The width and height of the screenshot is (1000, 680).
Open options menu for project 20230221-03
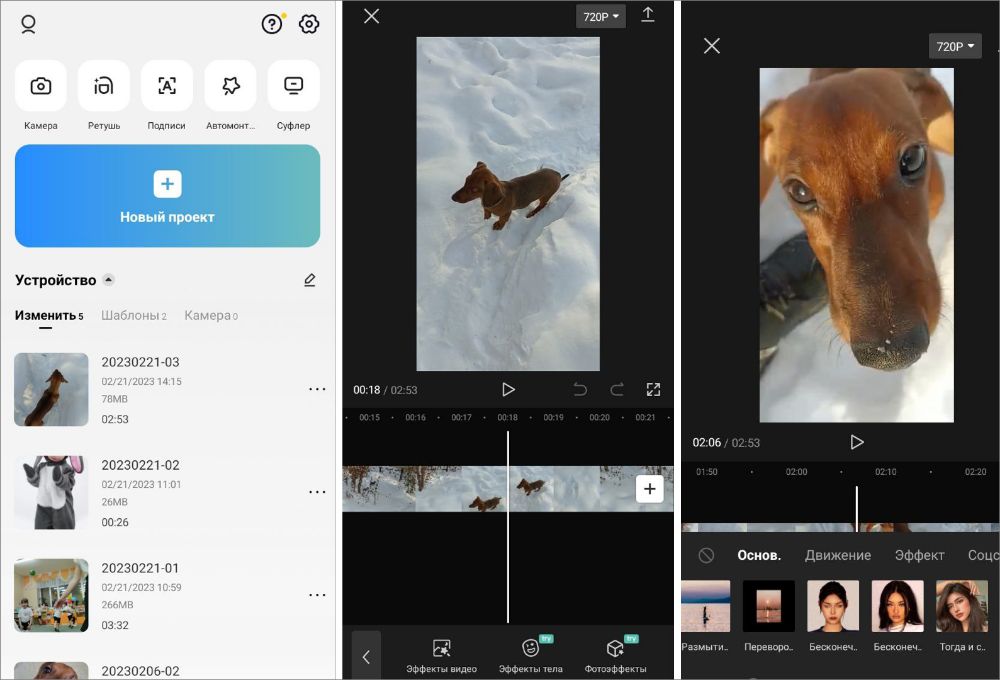coord(317,389)
